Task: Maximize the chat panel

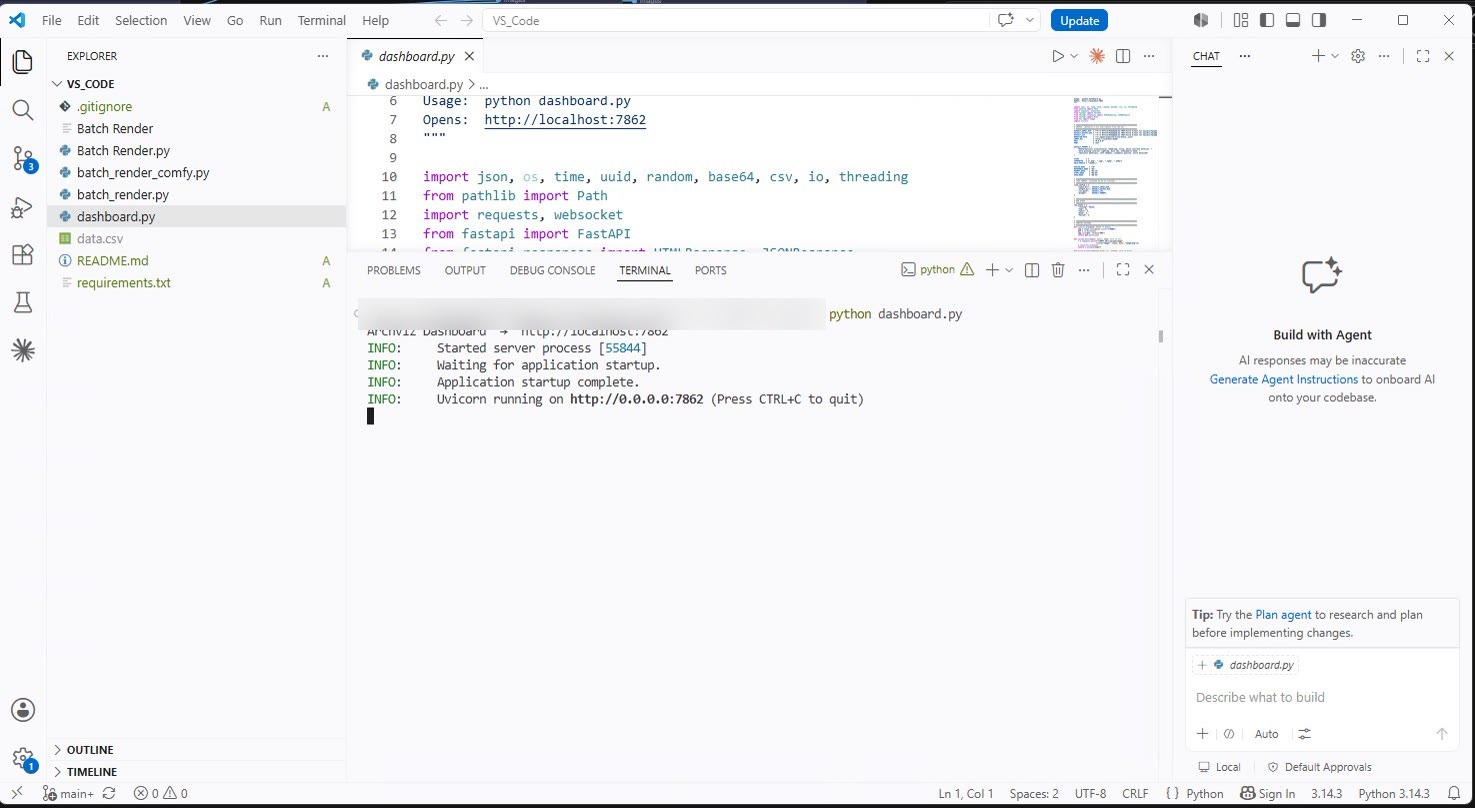Action: (x=1423, y=57)
